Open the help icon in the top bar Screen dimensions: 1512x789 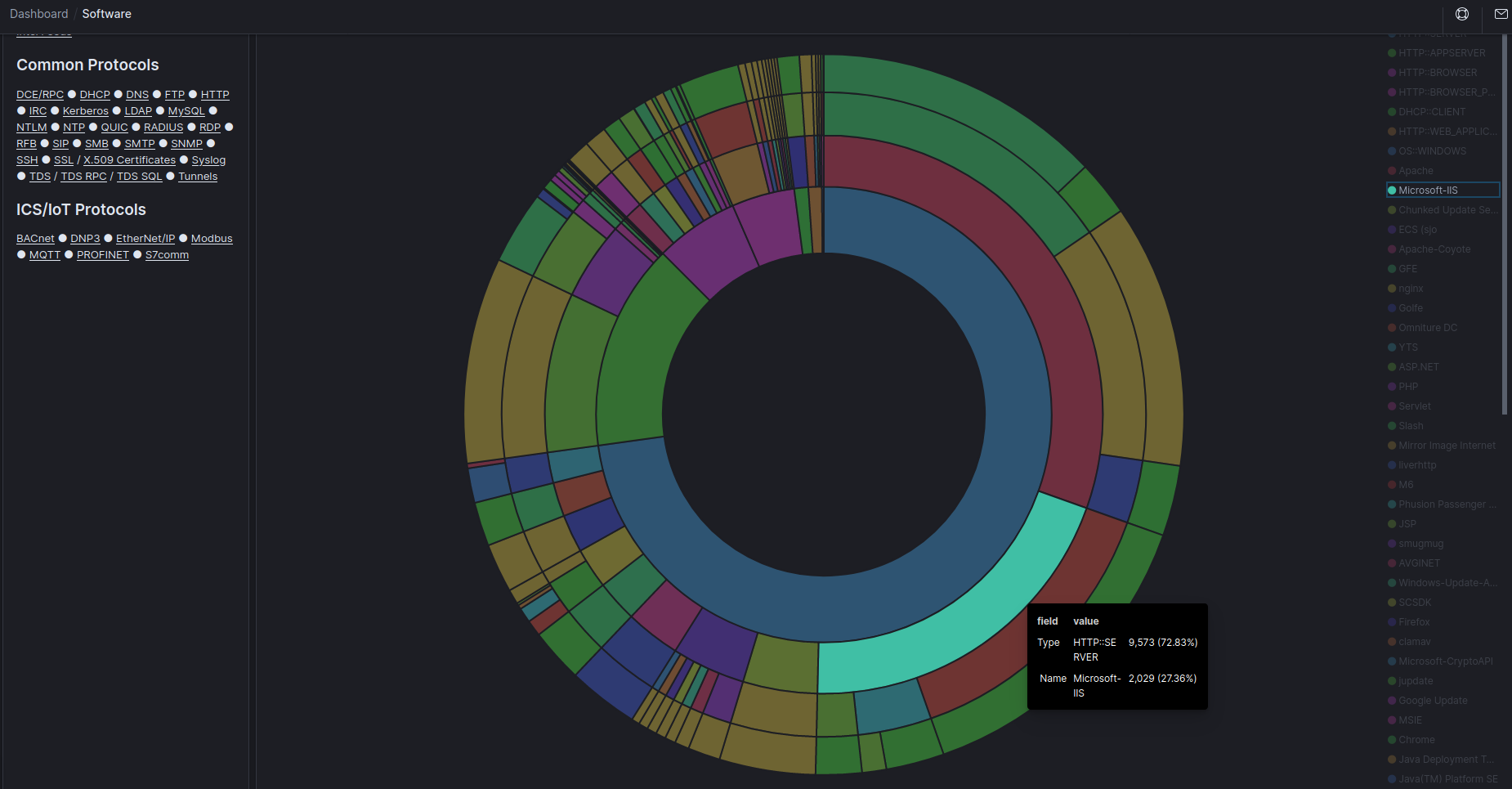[1462, 14]
